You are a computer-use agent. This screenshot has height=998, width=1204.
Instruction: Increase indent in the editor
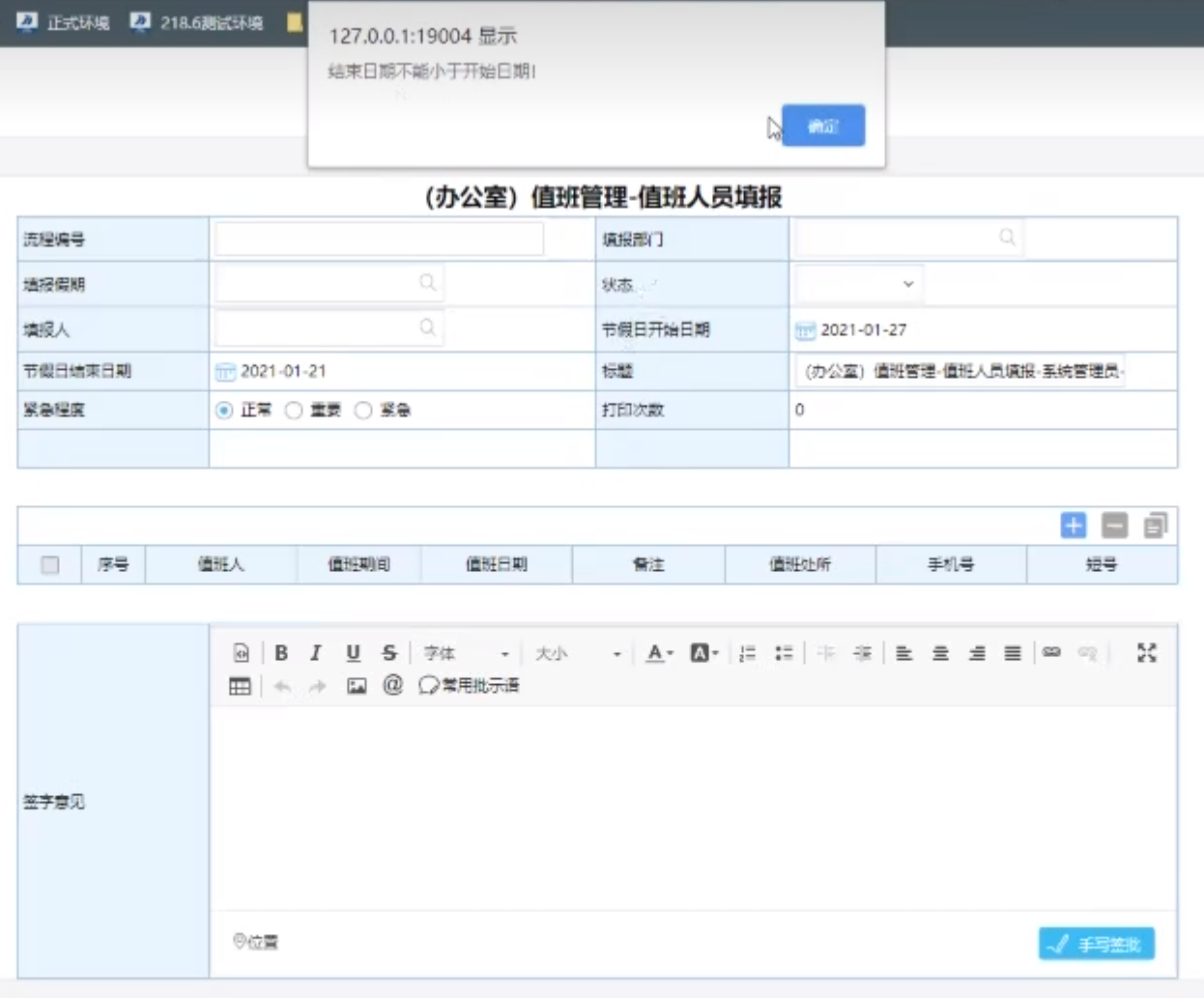(x=863, y=653)
